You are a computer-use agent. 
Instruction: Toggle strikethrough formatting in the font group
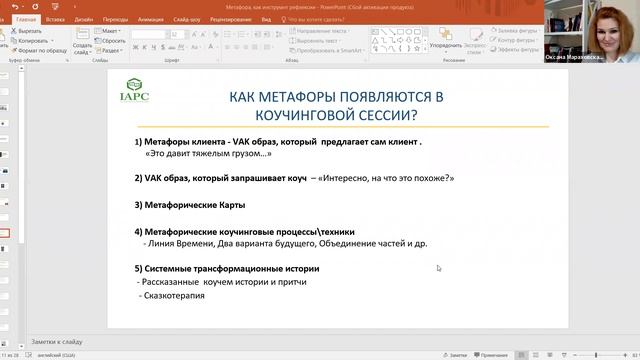[172, 48]
